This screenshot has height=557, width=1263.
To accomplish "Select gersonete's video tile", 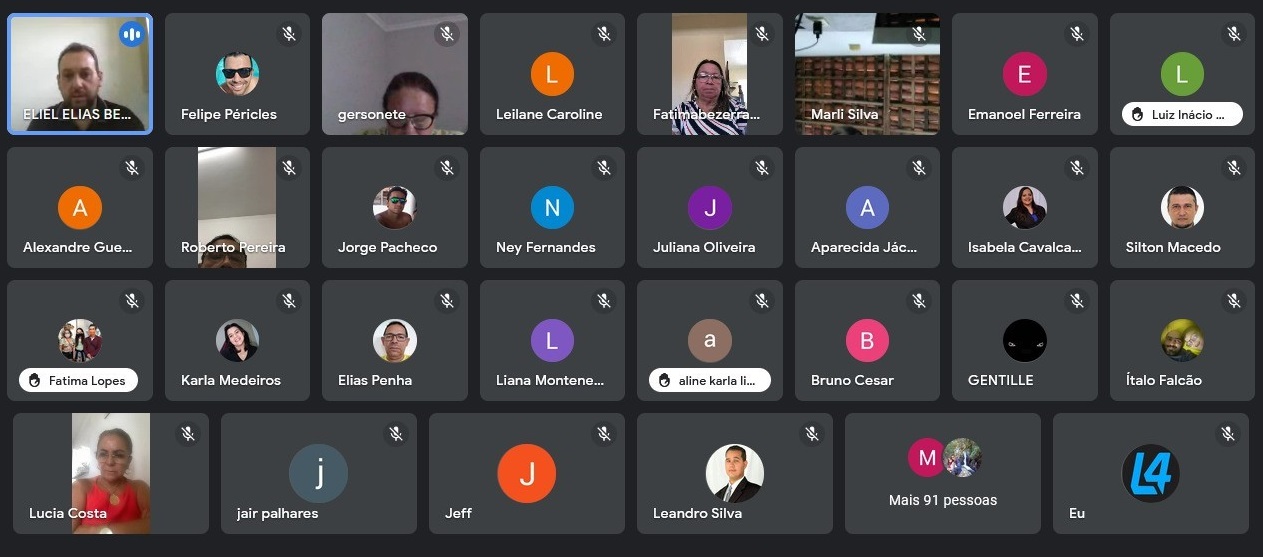I will click(395, 74).
